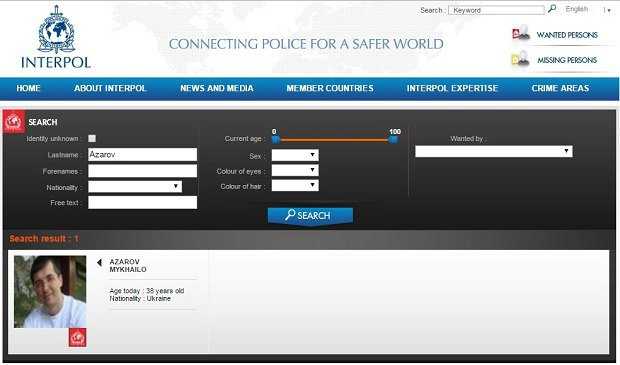Open the WANTED PERSONS link
The image size is (620, 365).
point(567,35)
